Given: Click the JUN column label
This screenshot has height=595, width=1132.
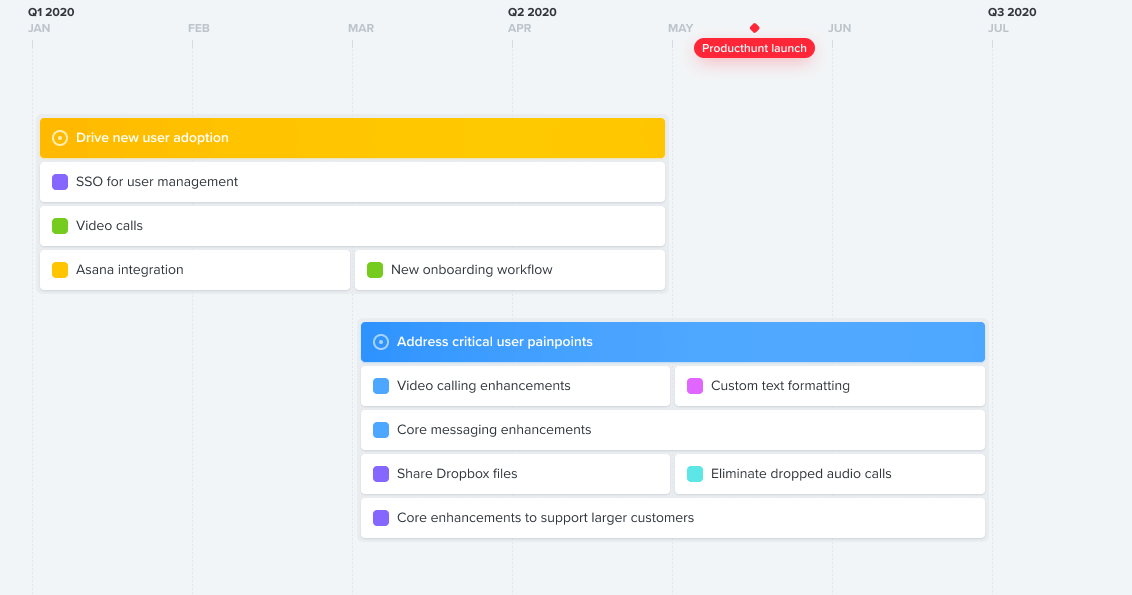Looking at the screenshot, I should 839,28.
